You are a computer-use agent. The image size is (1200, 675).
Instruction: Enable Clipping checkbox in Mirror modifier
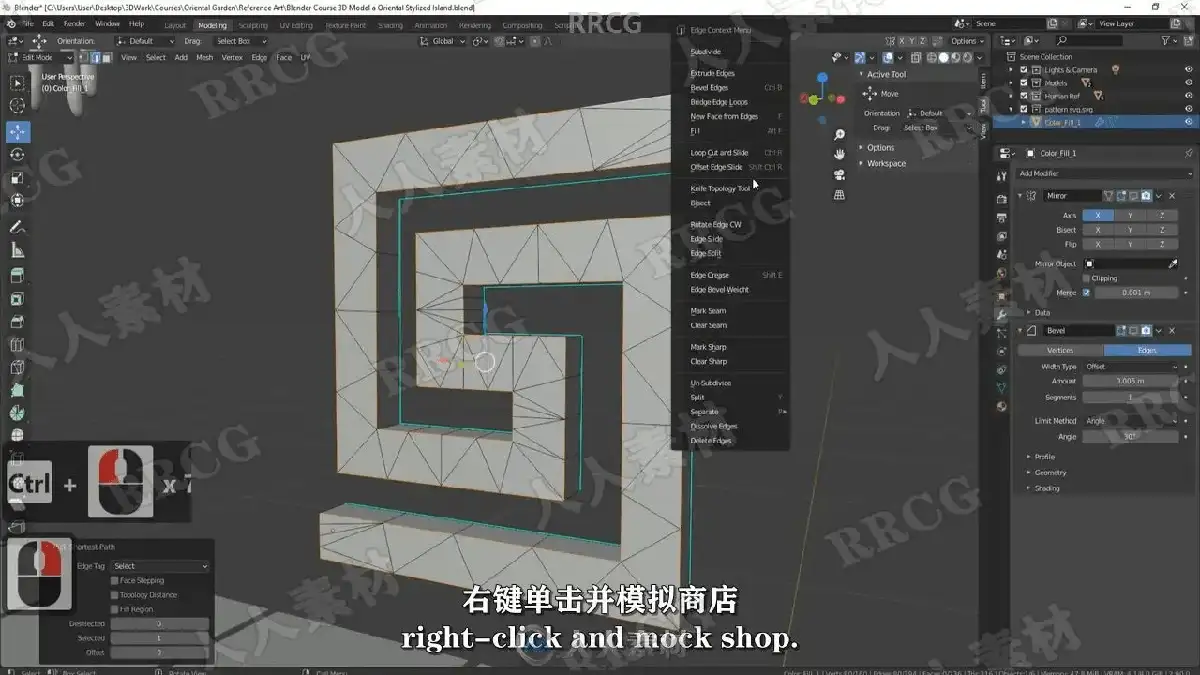tap(1087, 278)
